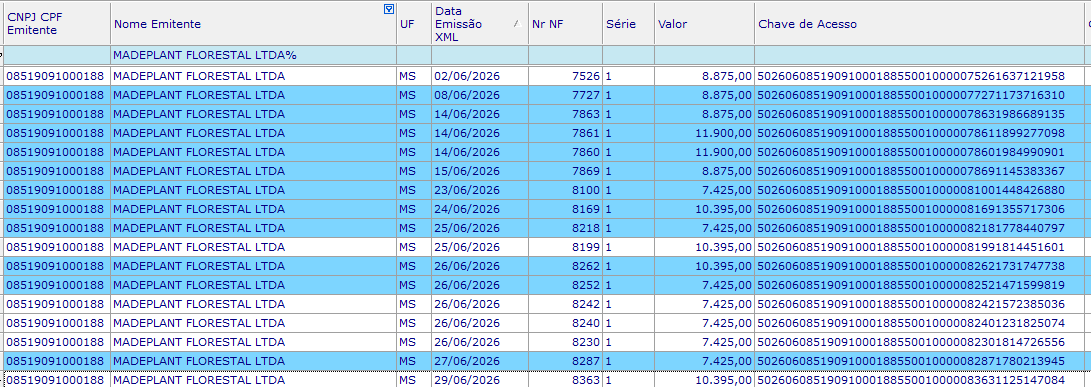Click the CNPJ cell in the NF 8199 row
This screenshot has width=1091, height=387.
pos(56,247)
